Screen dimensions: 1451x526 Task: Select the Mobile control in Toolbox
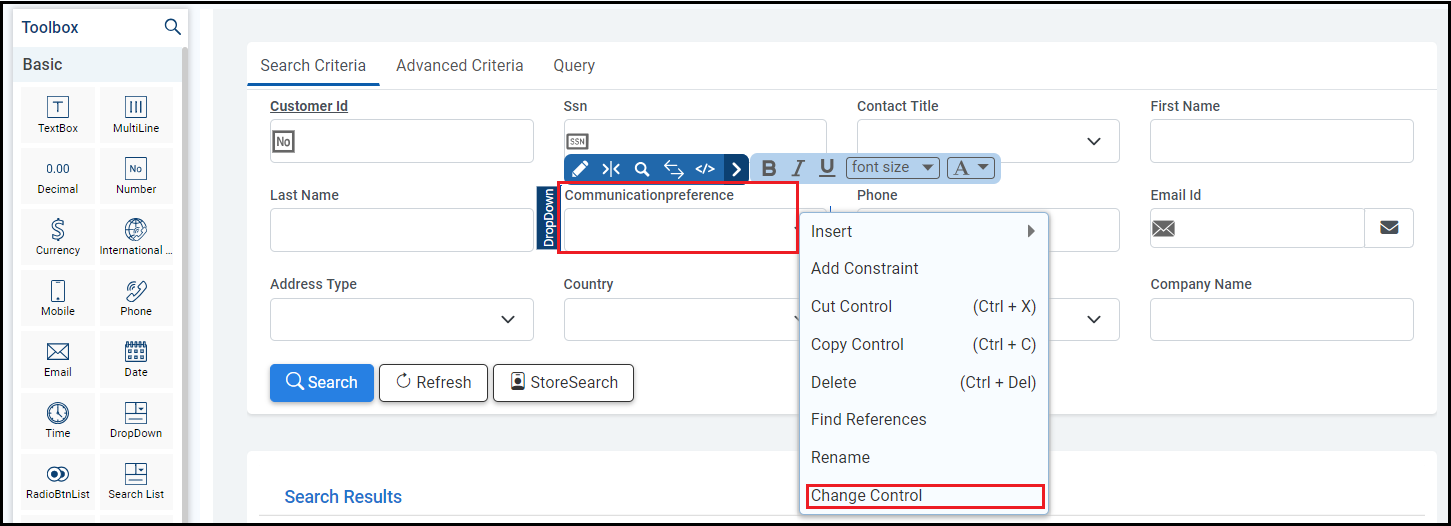(x=58, y=298)
